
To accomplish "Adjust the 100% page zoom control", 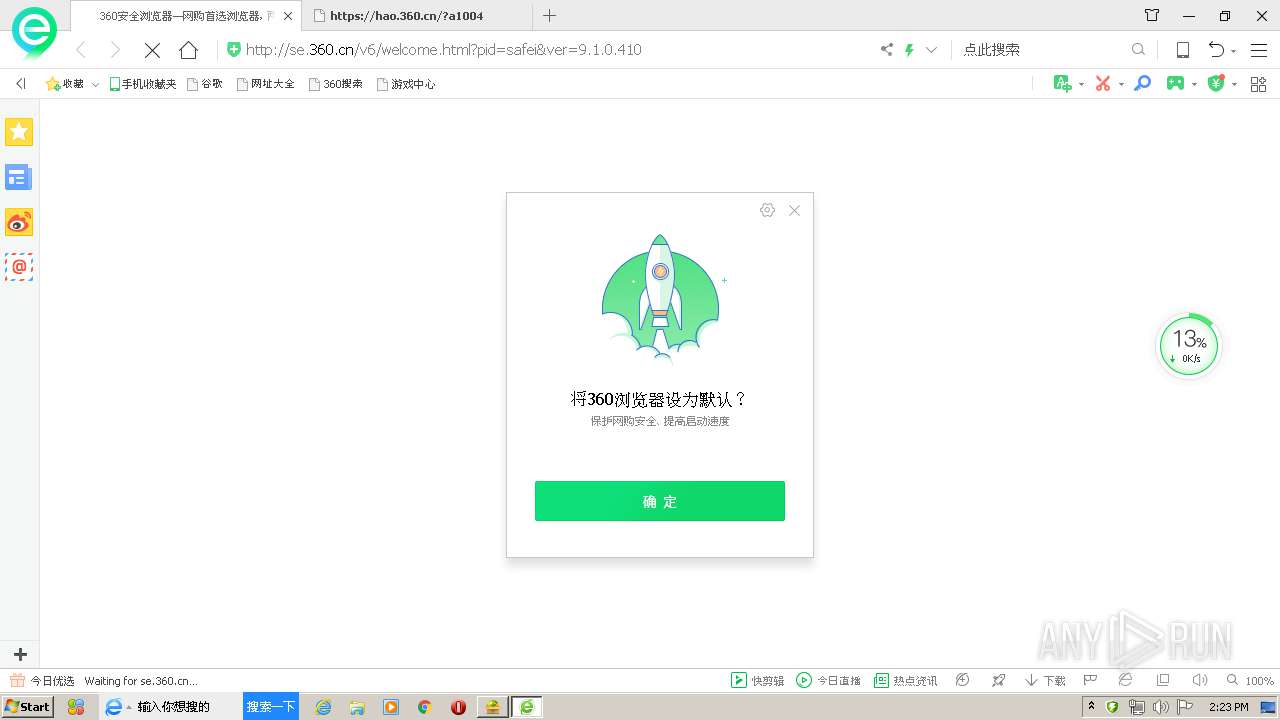I will [x=1250, y=680].
